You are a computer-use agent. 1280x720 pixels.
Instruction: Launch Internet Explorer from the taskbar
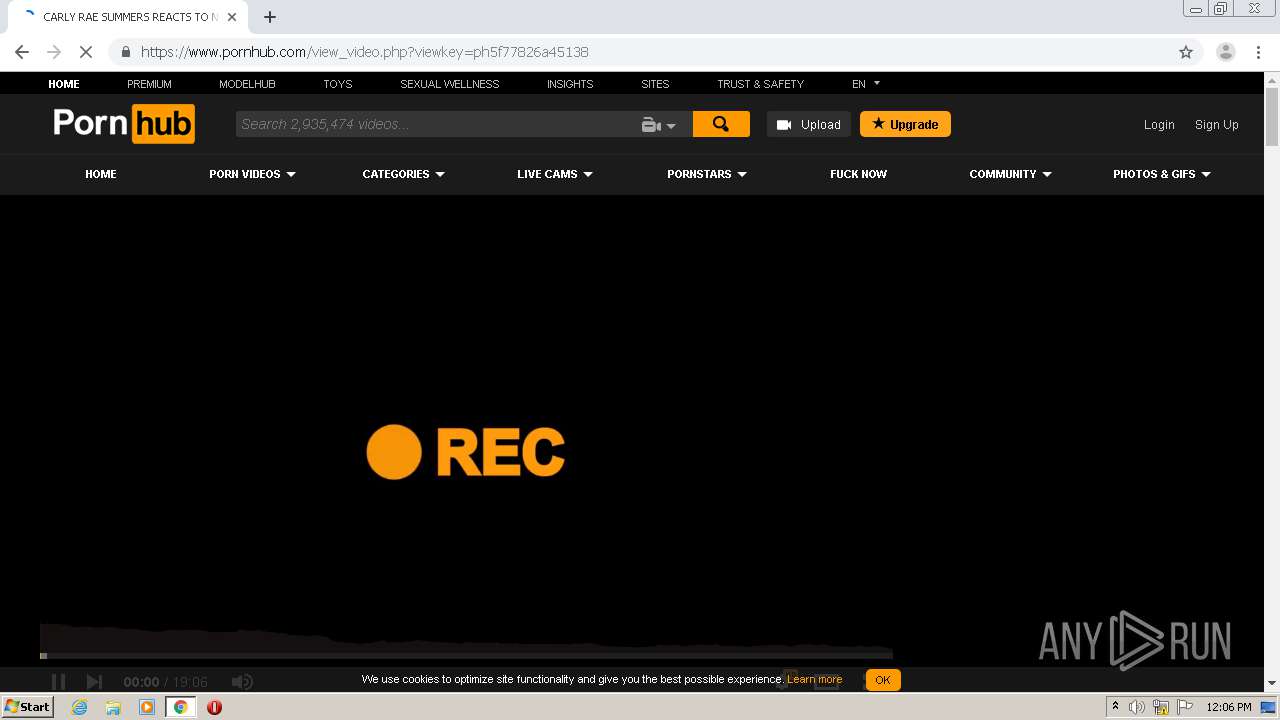[80, 707]
